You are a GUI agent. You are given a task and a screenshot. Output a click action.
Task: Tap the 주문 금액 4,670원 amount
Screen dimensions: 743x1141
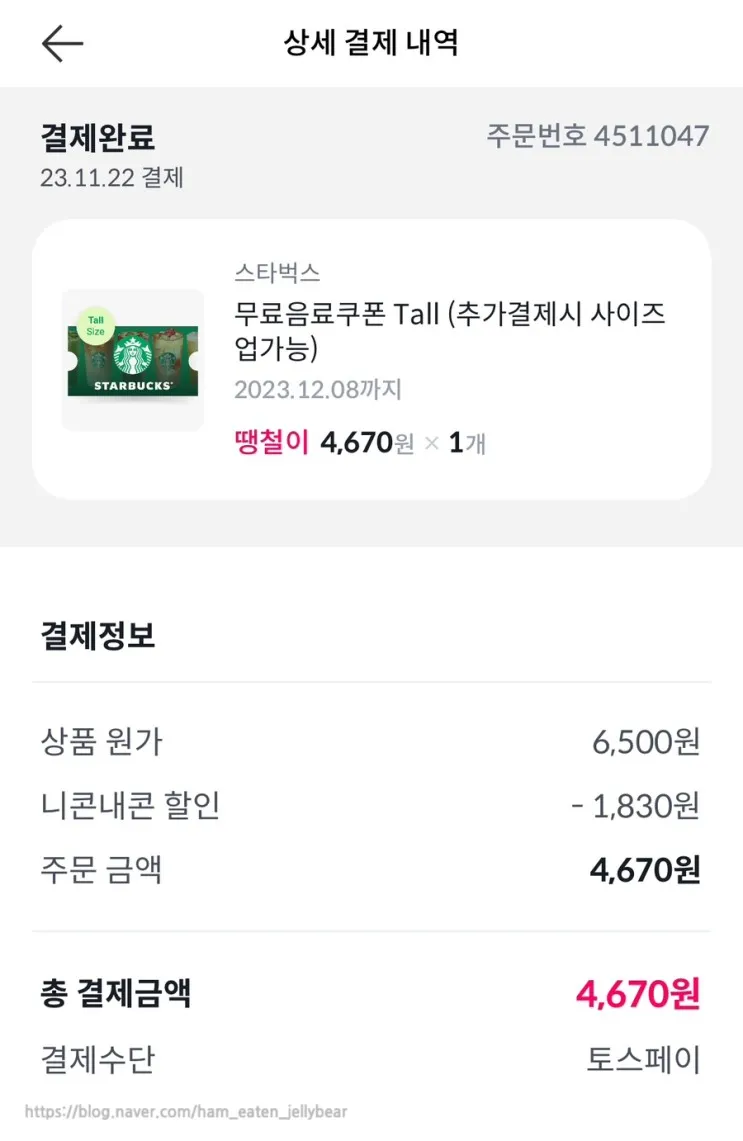point(644,870)
